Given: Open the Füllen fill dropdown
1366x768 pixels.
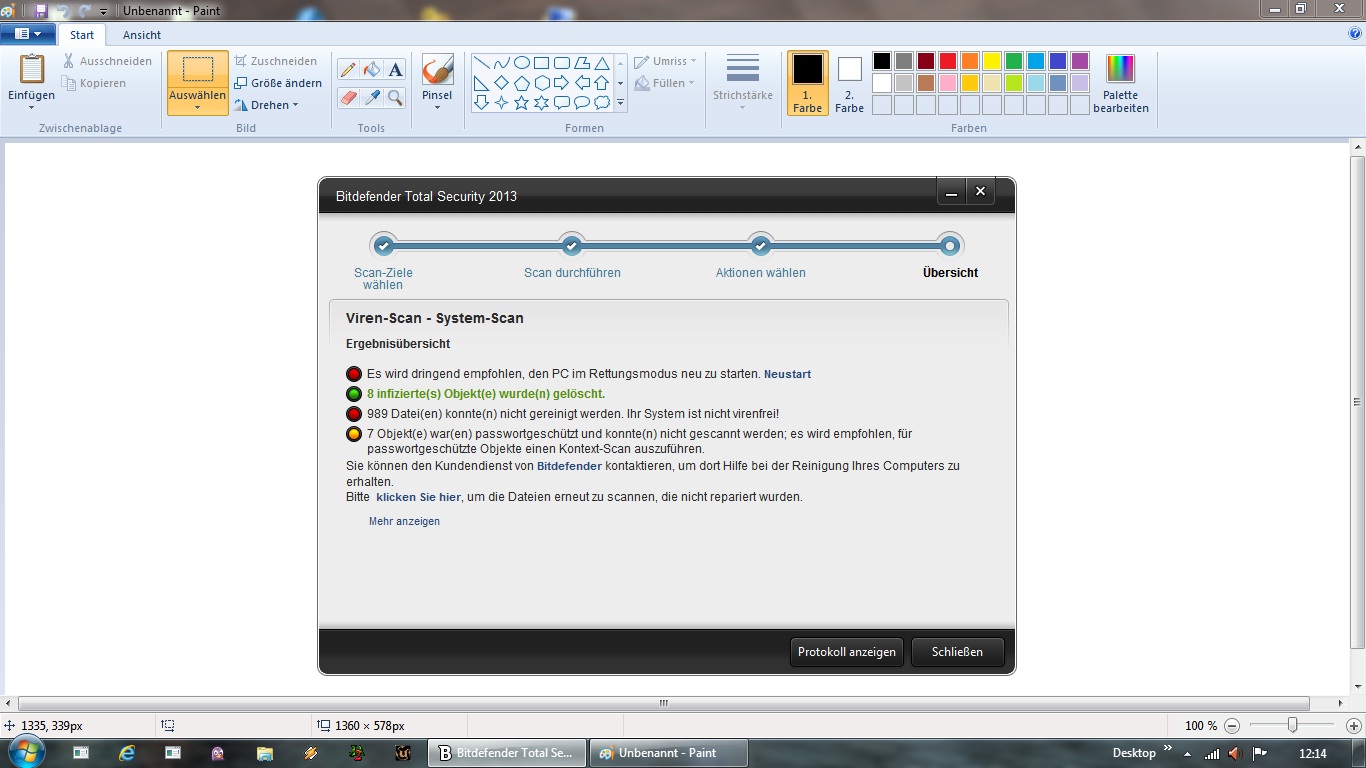Looking at the screenshot, I should pyautogui.click(x=665, y=83).
